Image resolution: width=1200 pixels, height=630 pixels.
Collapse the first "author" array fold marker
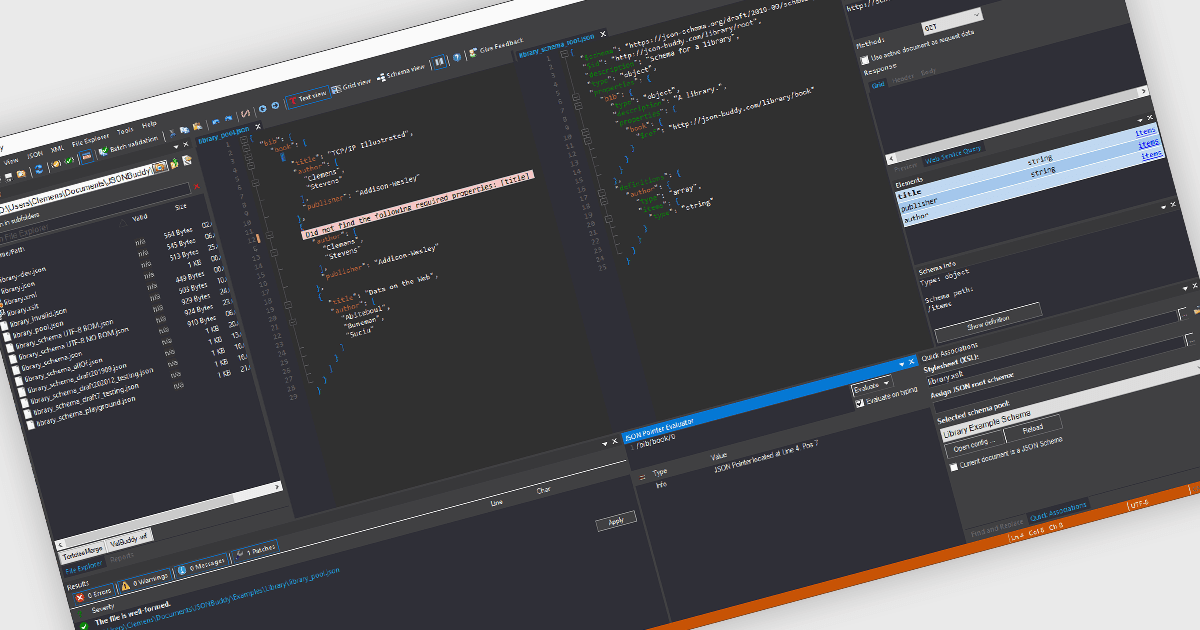[x=254, y=183]
